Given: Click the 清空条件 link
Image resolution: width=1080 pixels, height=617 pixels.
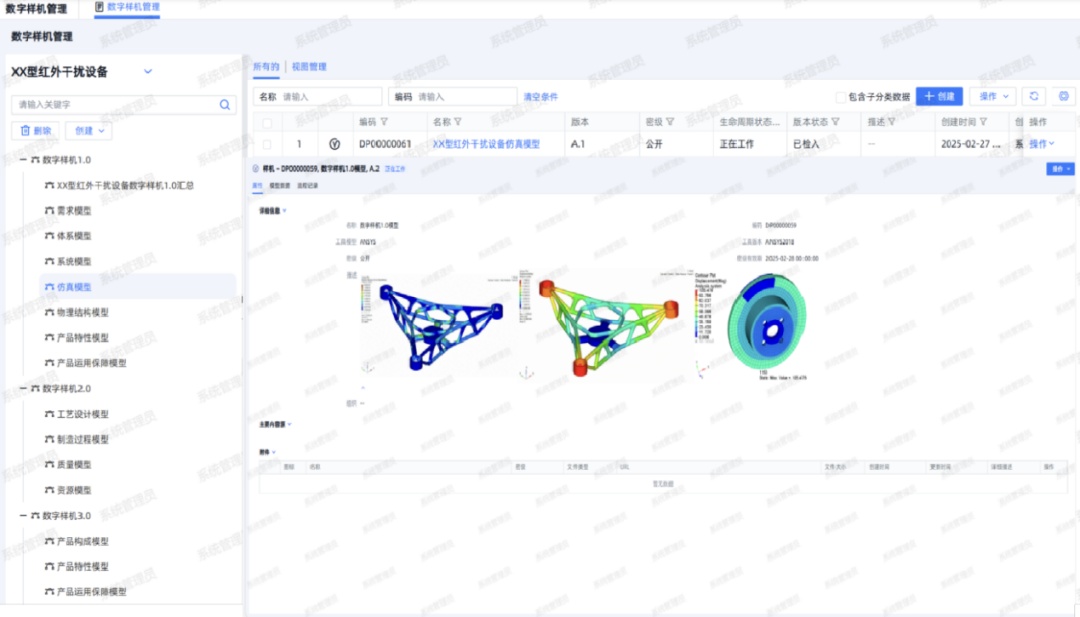Looking at the screenshot, I should click(x=541, y=97).
